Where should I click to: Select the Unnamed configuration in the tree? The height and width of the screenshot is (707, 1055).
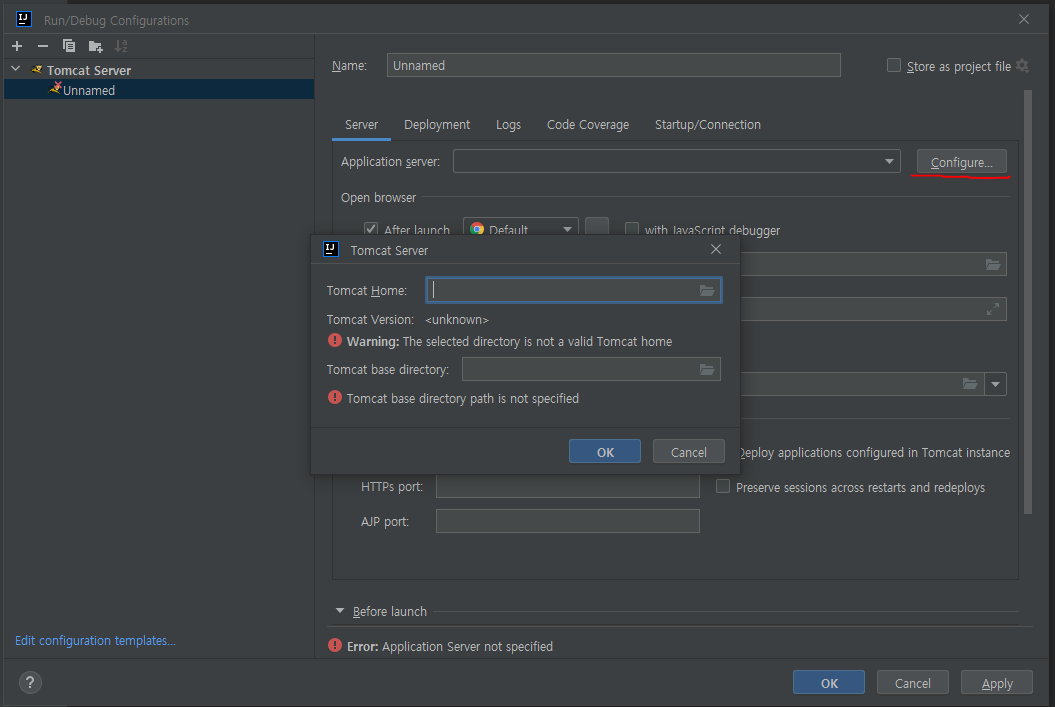[159, 89]
